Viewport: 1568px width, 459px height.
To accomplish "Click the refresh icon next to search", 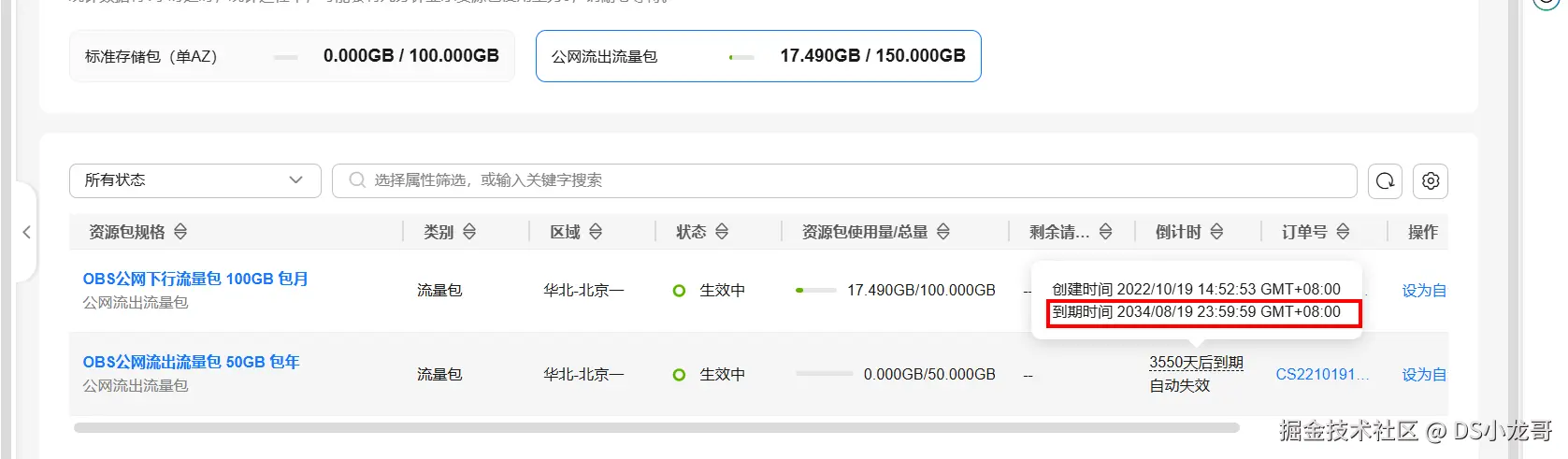I will pyautogui.click(x=1385, y=180).
